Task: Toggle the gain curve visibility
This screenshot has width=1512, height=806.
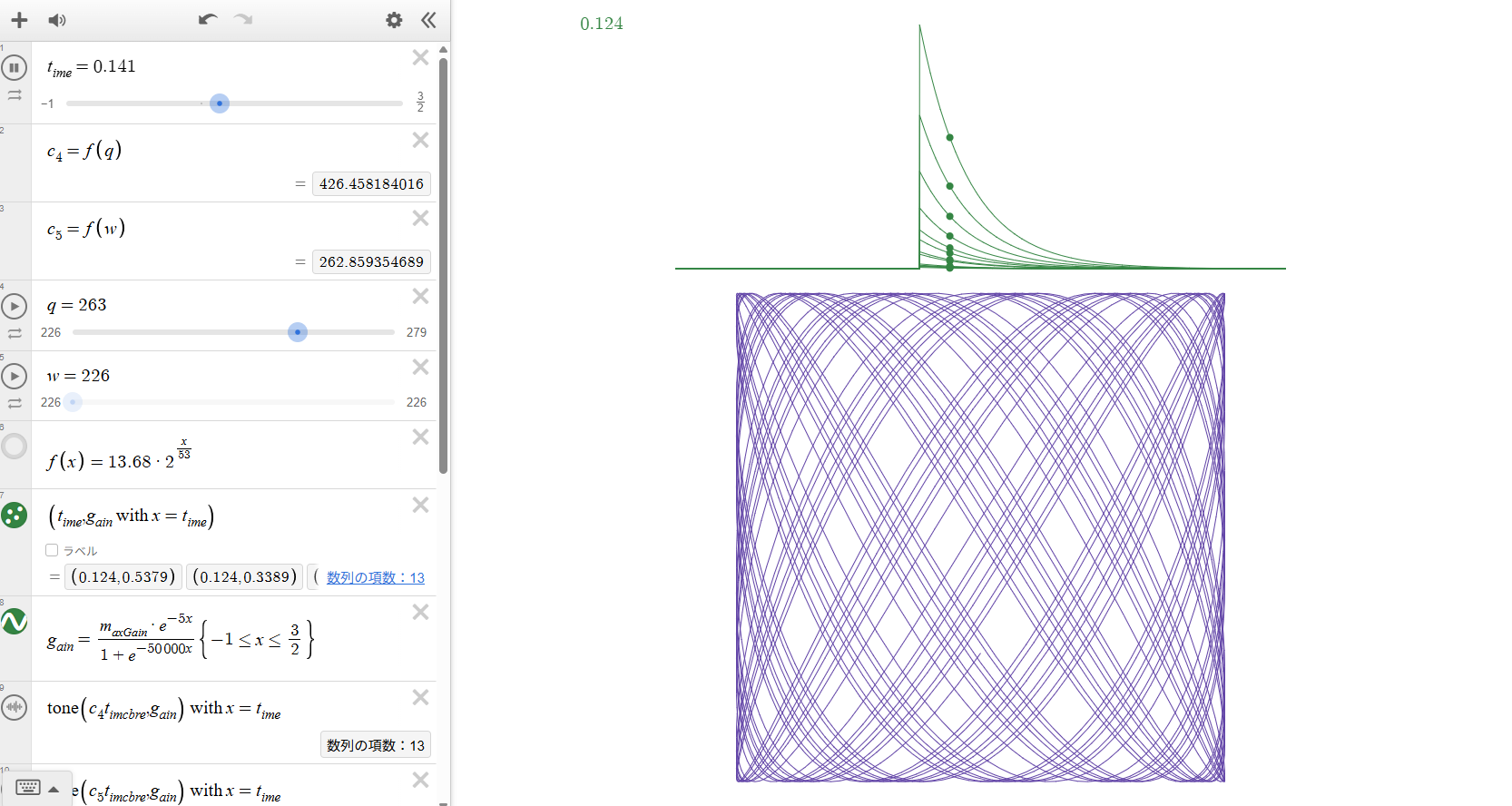Action: click(15, 622)
